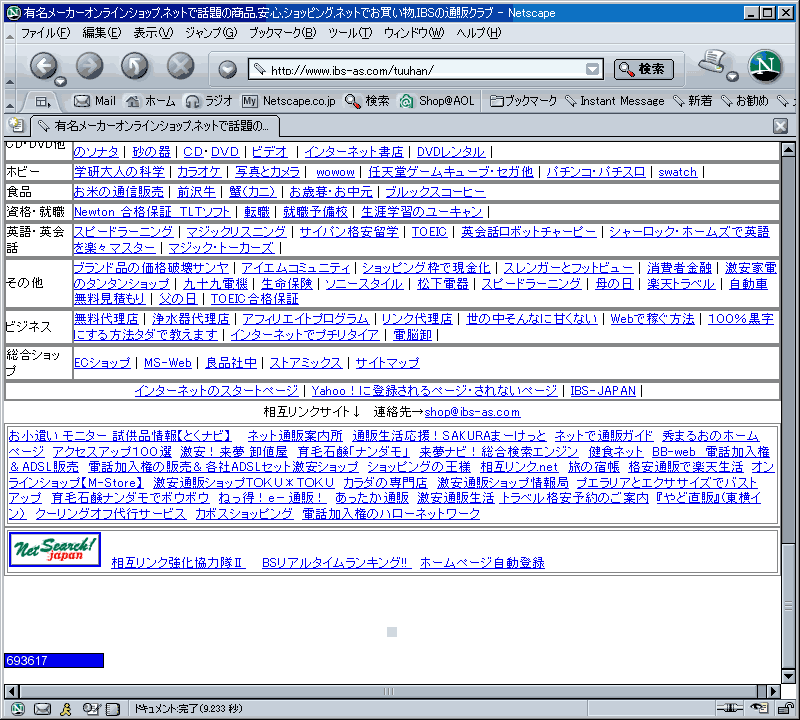The image size is (800, 720).
Task: Open the ヘルプ(H) menu
Action: (479, 33)
